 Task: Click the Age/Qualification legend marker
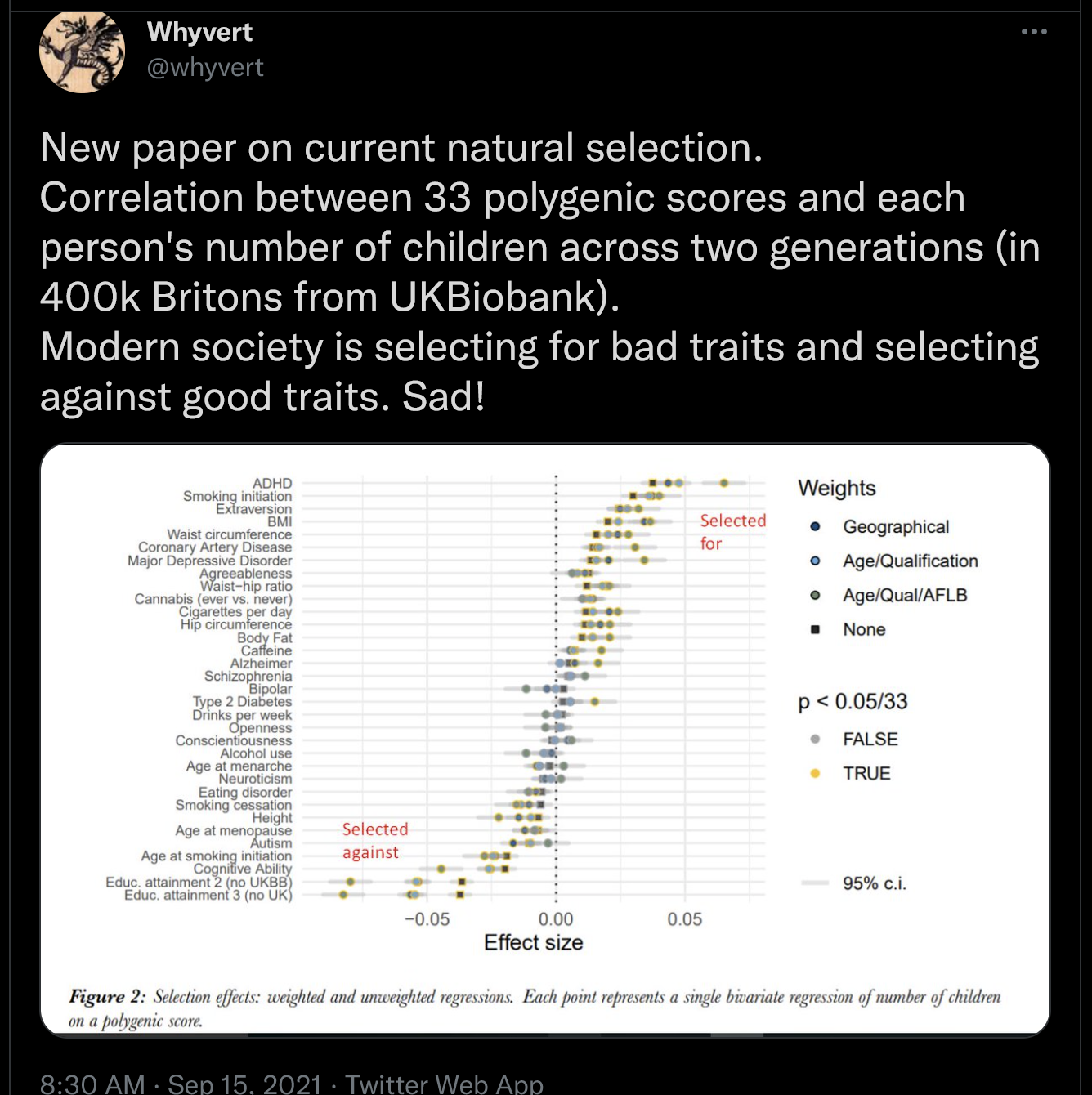click(815, 561)
